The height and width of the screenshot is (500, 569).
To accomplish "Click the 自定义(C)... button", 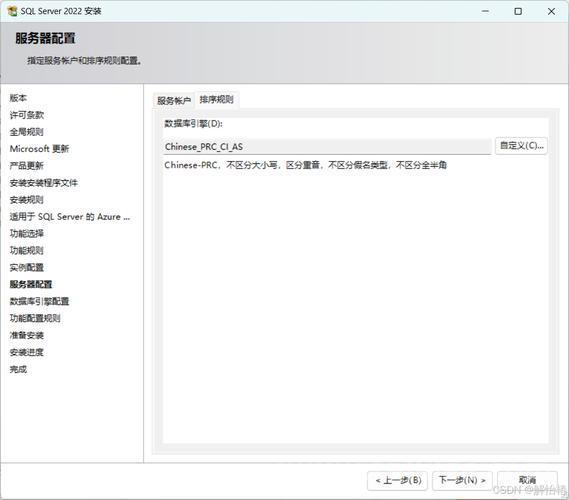I will coord(521,146).
